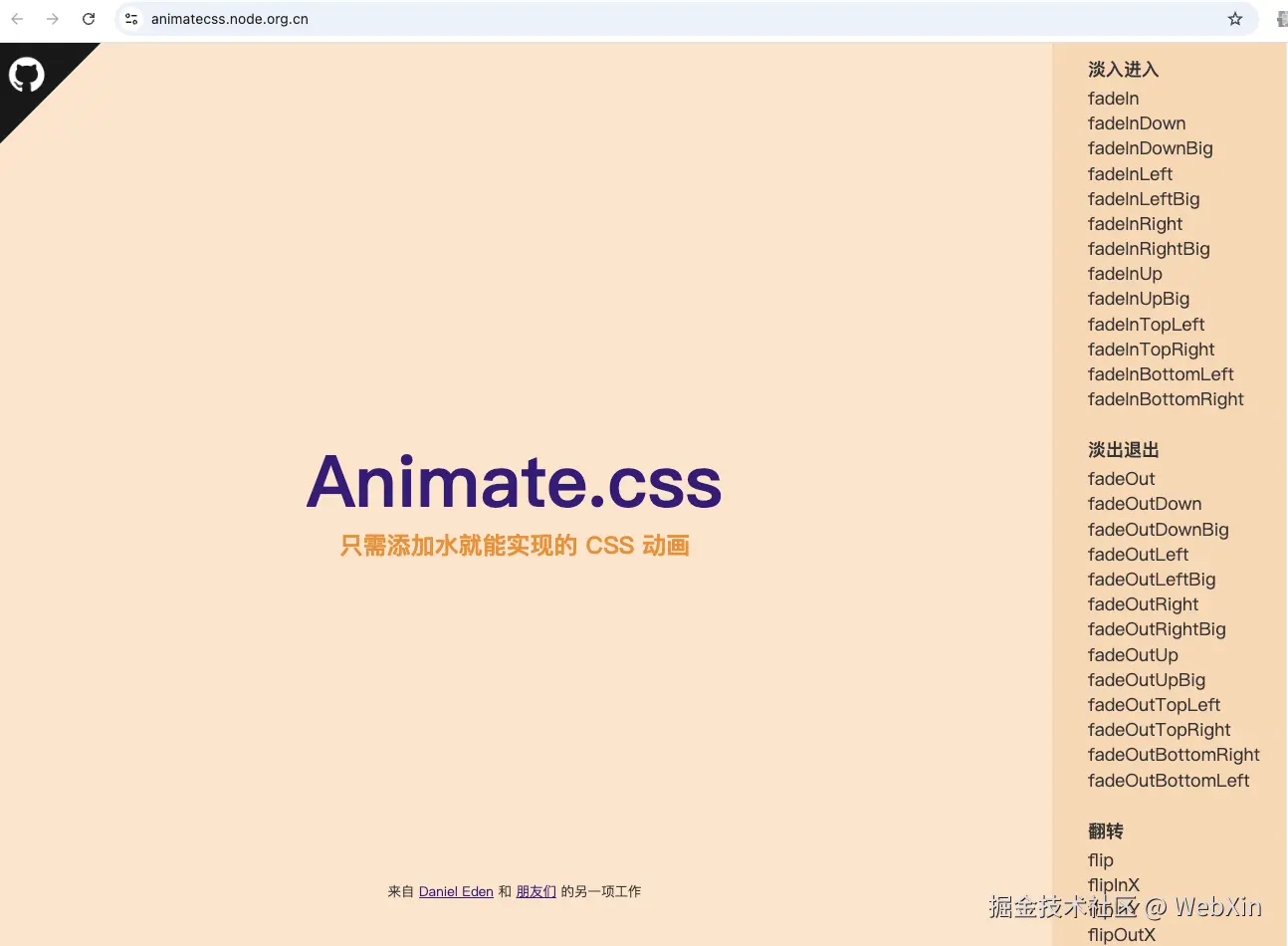Viewport: 1288px width, 946px height.
Task: Preview the fadeOutTopRight animation
Action: point(1159,730)
